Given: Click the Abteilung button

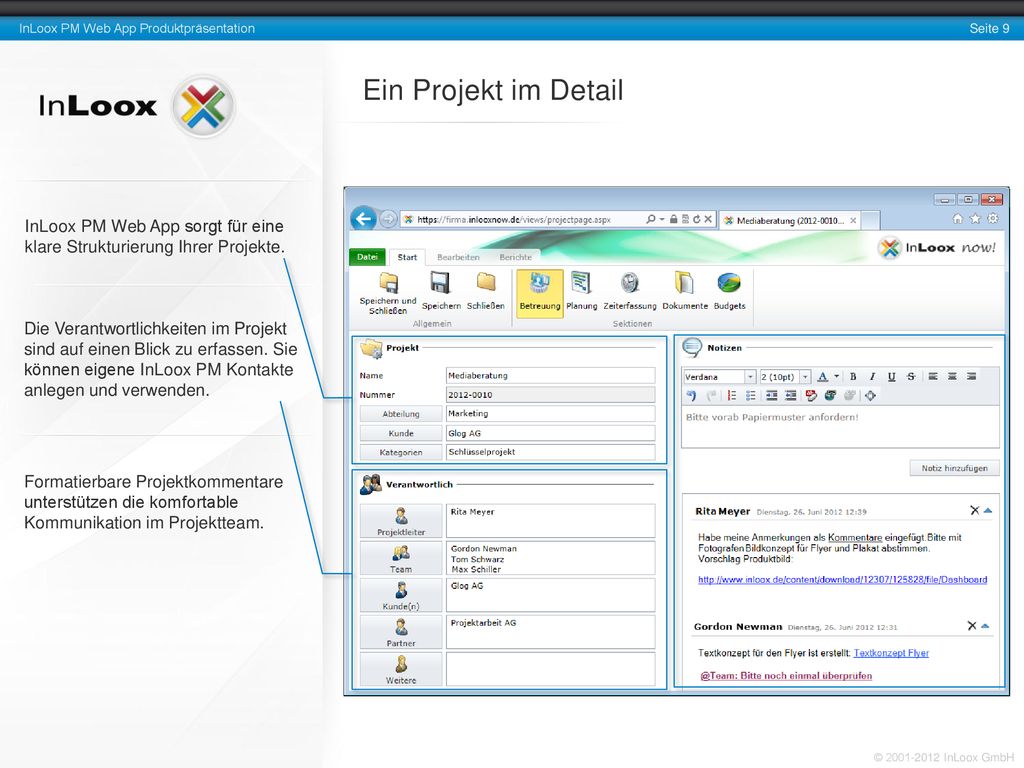Looking at the screenshot, I should (400, 414).
